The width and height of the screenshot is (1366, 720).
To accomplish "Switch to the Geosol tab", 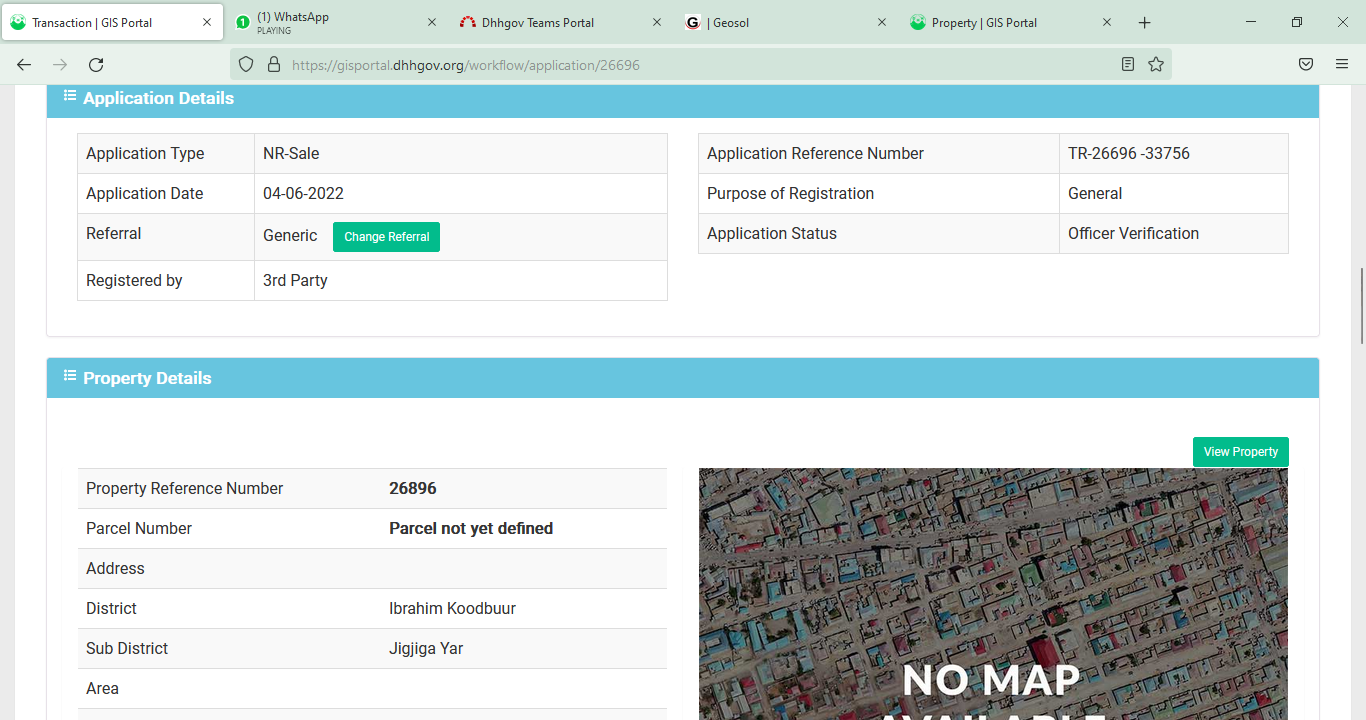I will coord(788,22).
